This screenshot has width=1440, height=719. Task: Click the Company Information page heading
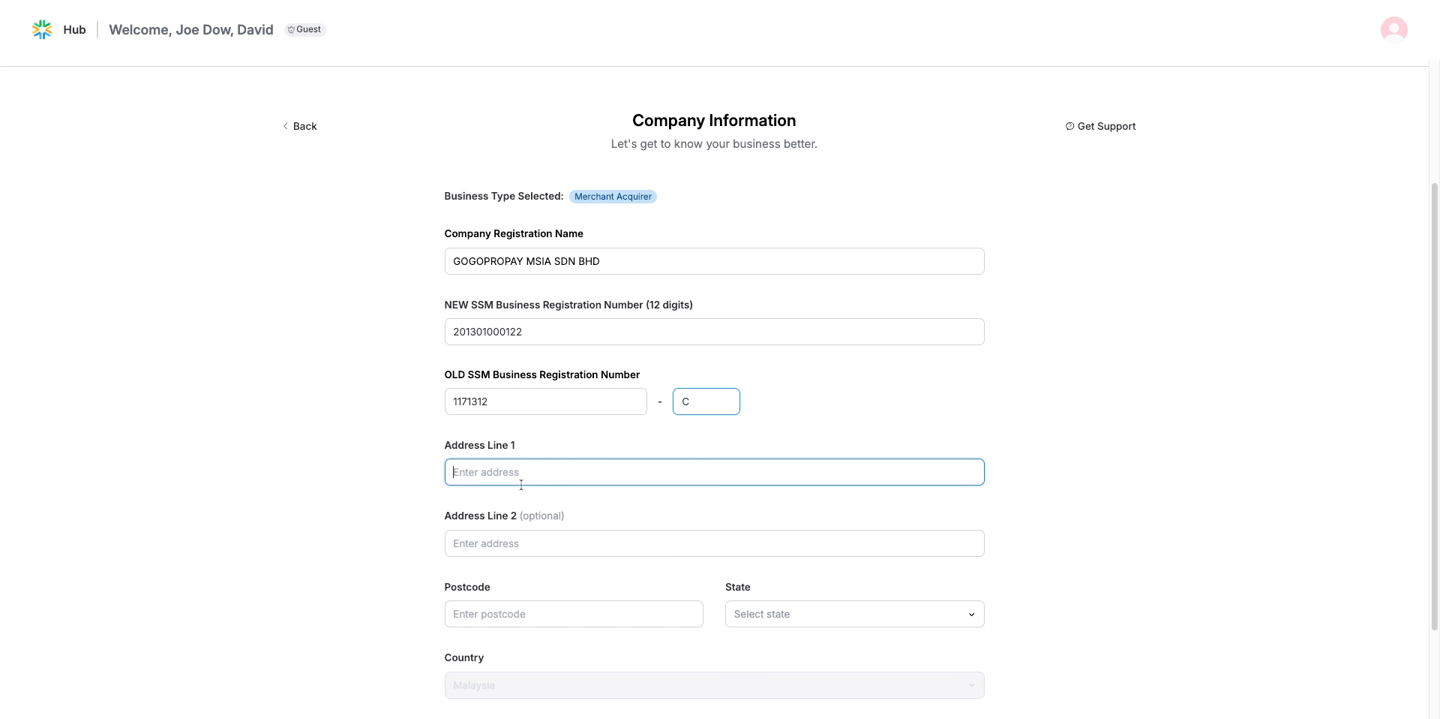713,121
